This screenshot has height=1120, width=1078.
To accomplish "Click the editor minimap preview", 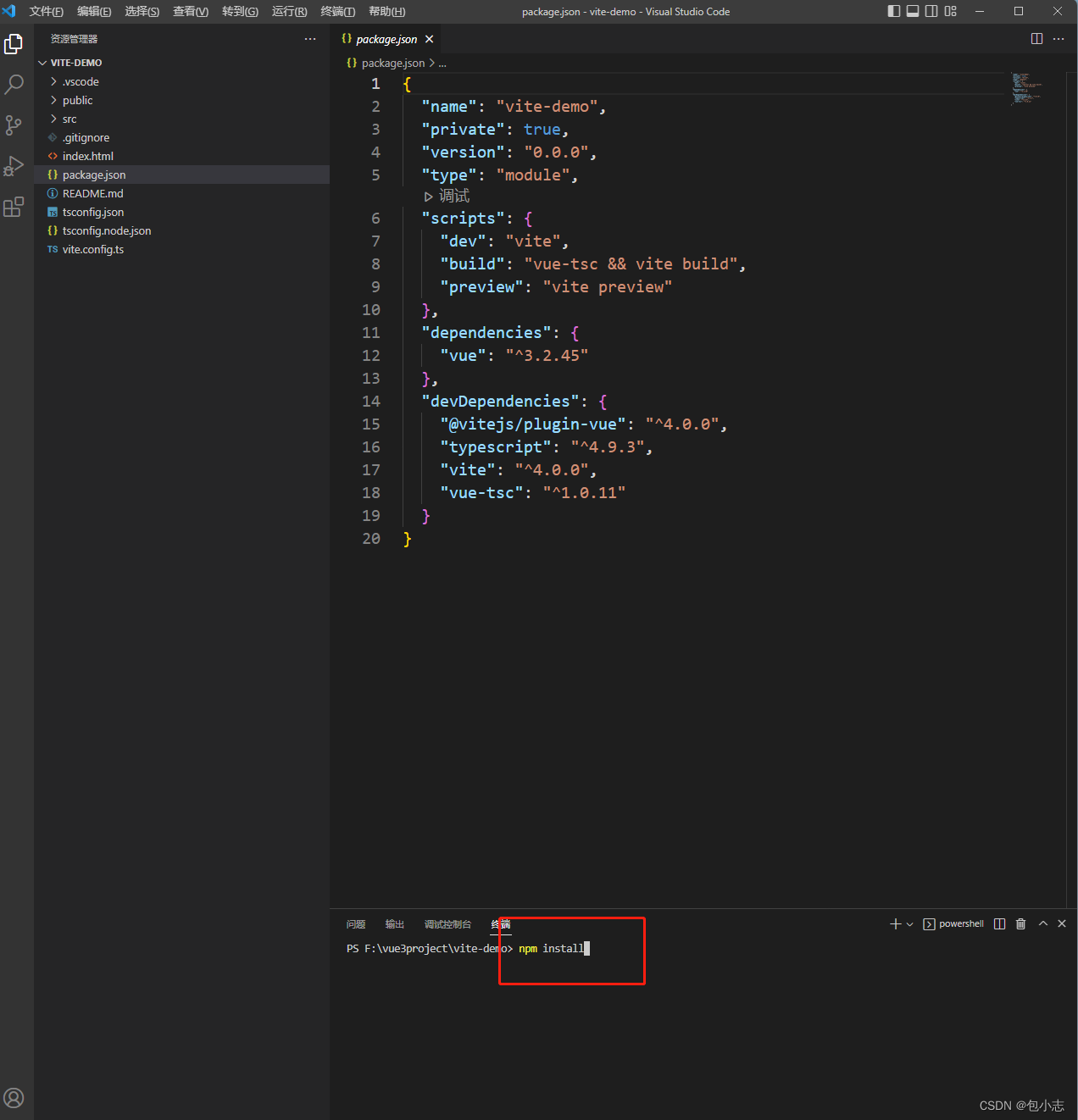I will tap(1027, 88).
